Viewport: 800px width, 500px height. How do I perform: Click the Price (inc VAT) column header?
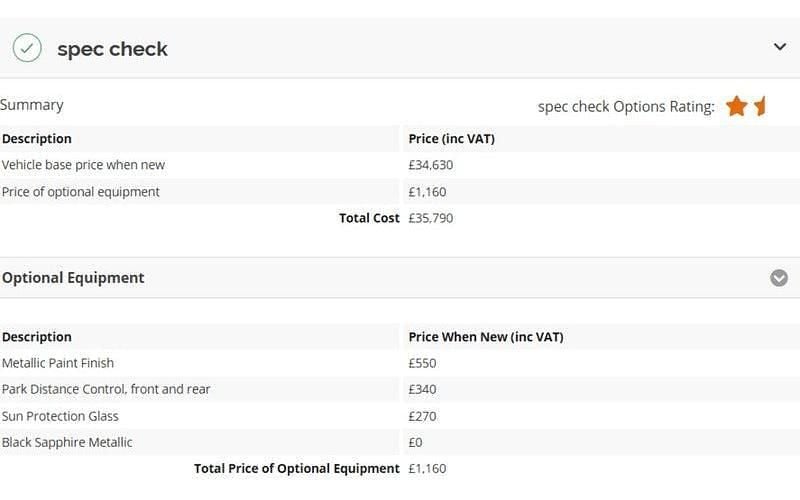click(452, 139)
